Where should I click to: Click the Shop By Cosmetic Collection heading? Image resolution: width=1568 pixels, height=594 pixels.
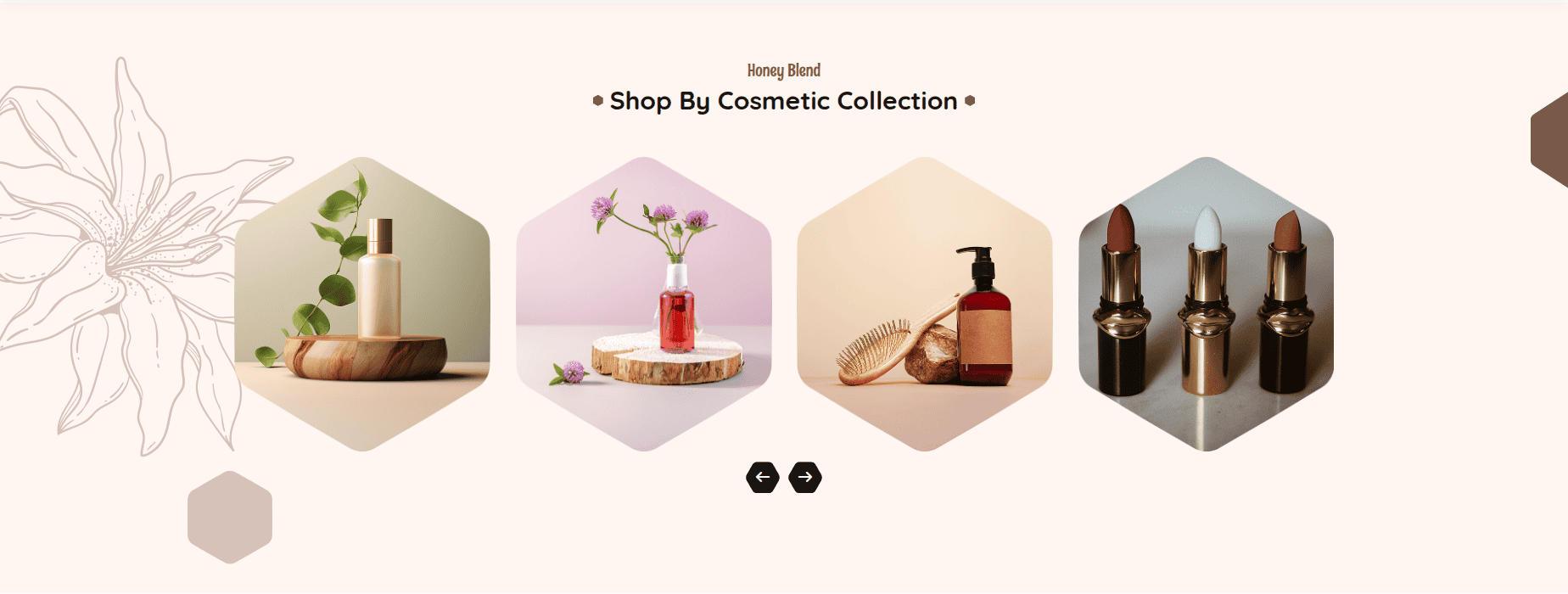(784, 101)
